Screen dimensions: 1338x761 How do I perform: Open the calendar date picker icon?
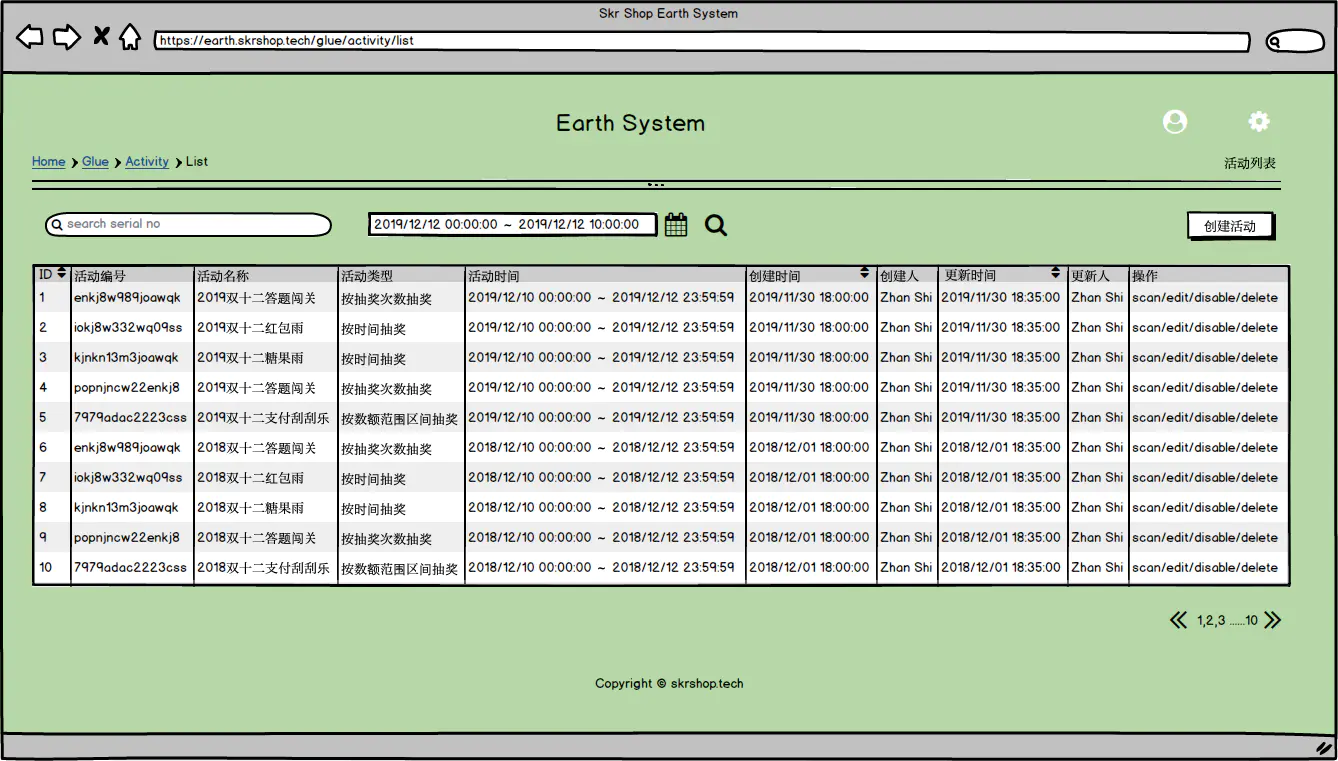pos(676,225)
